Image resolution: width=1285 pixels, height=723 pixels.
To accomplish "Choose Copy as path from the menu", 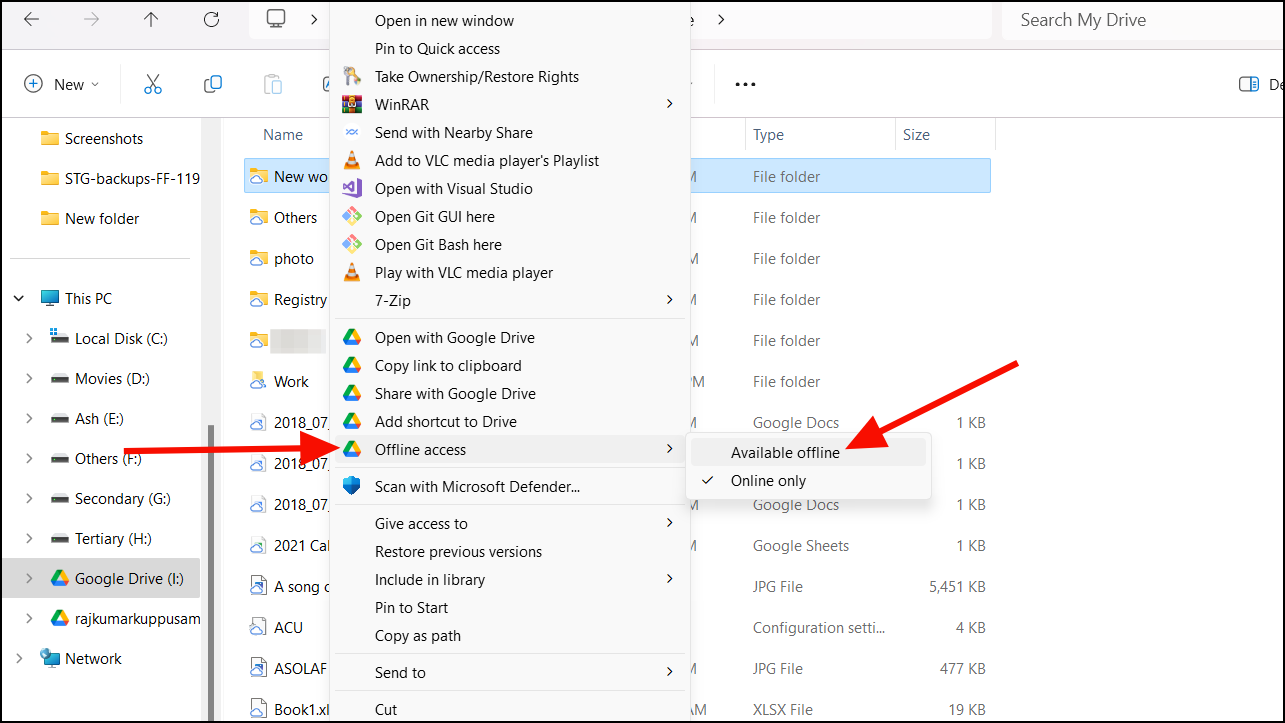I will [x=418, y=635].
